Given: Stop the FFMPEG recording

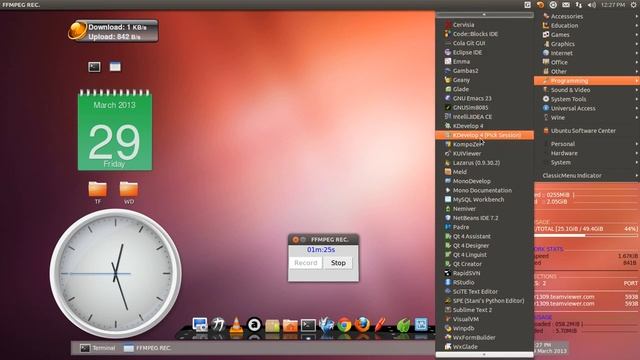Looking at the screenshot, I should 338,263.
